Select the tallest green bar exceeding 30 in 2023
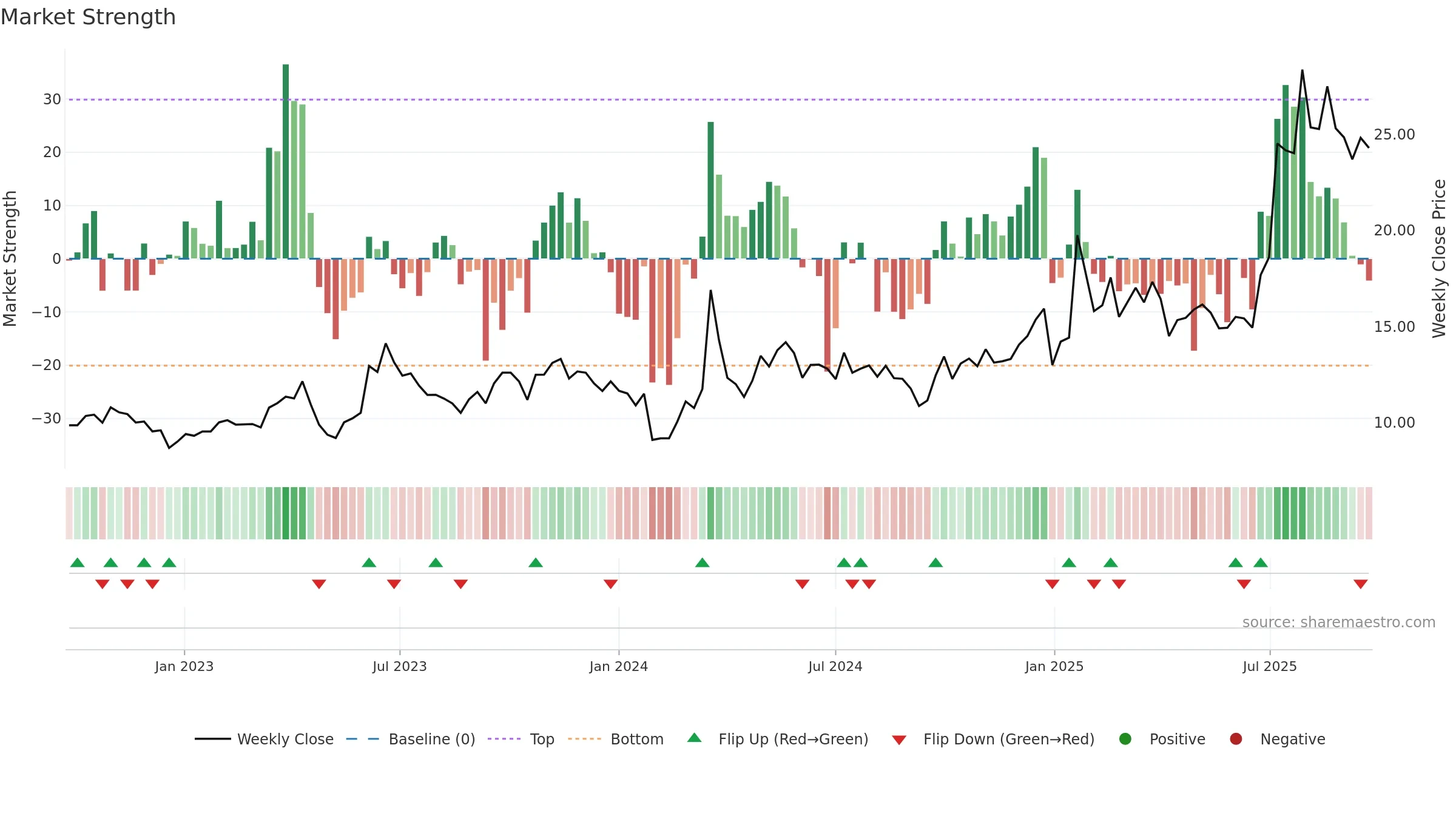The width and height of the screenshot is (1456, 819). (x=286, y=161)
